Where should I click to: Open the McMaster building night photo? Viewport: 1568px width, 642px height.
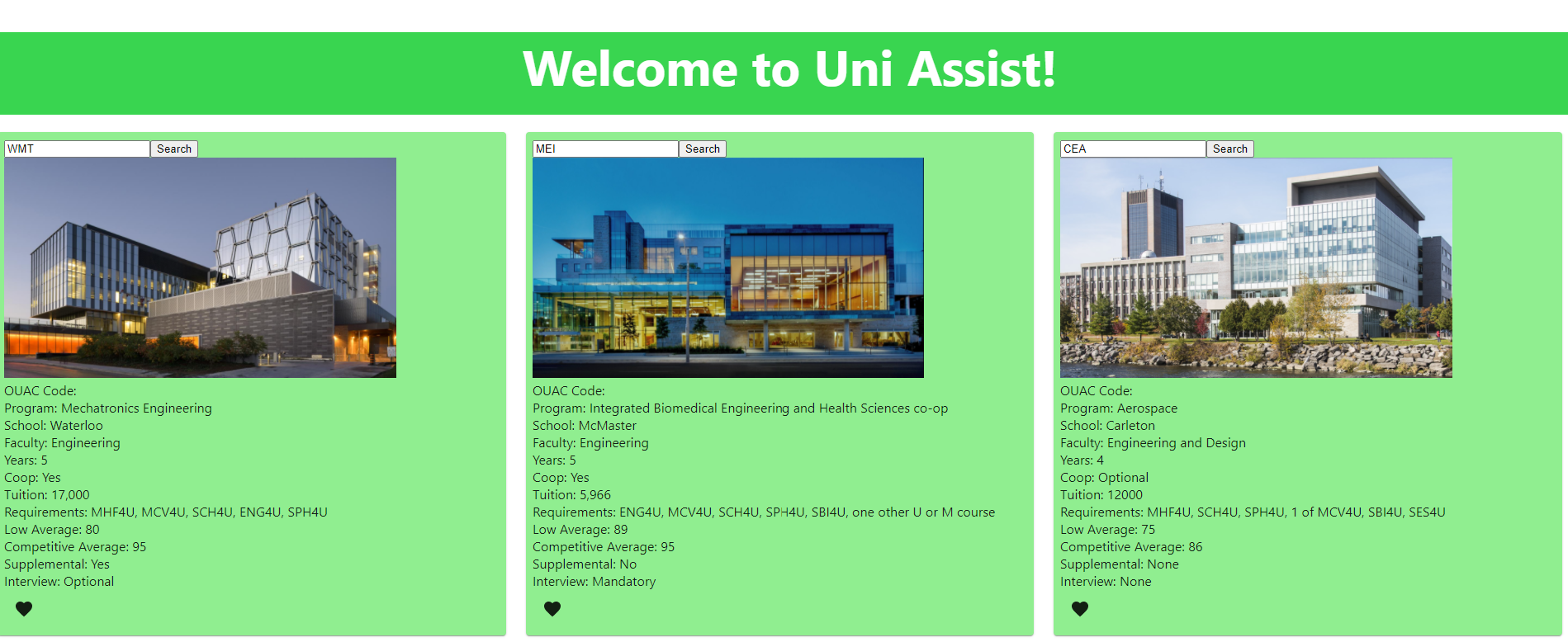click(x=728, y=267)
